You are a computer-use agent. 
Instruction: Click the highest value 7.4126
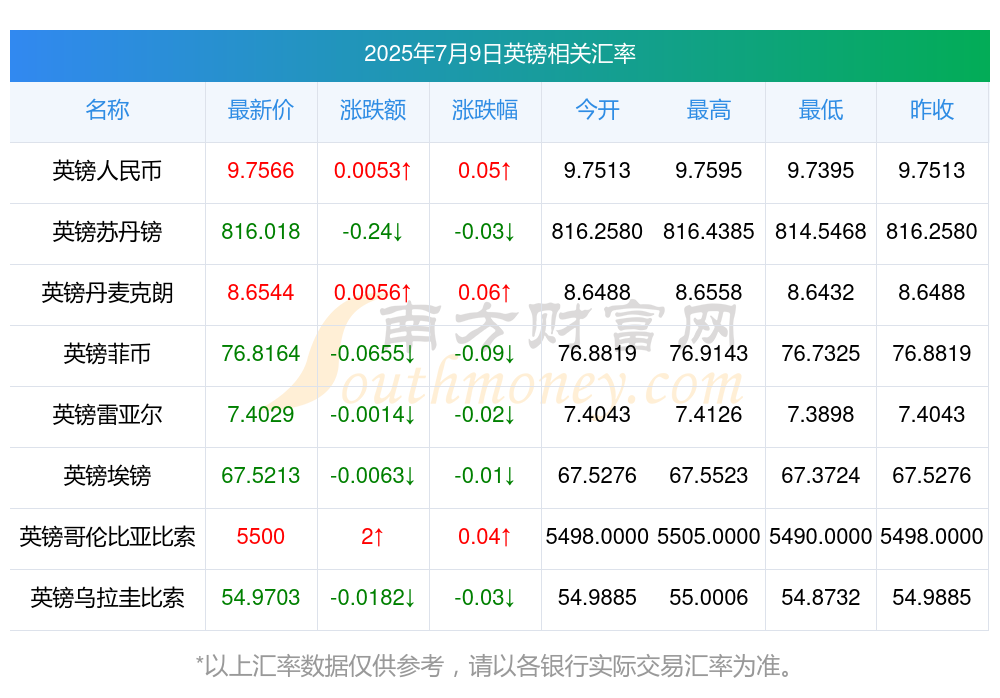tap(709, 415)
